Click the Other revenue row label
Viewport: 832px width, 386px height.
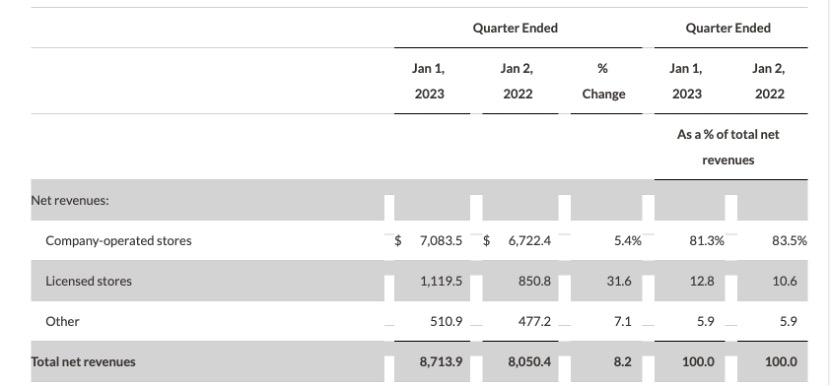click(x=62, y=321)
